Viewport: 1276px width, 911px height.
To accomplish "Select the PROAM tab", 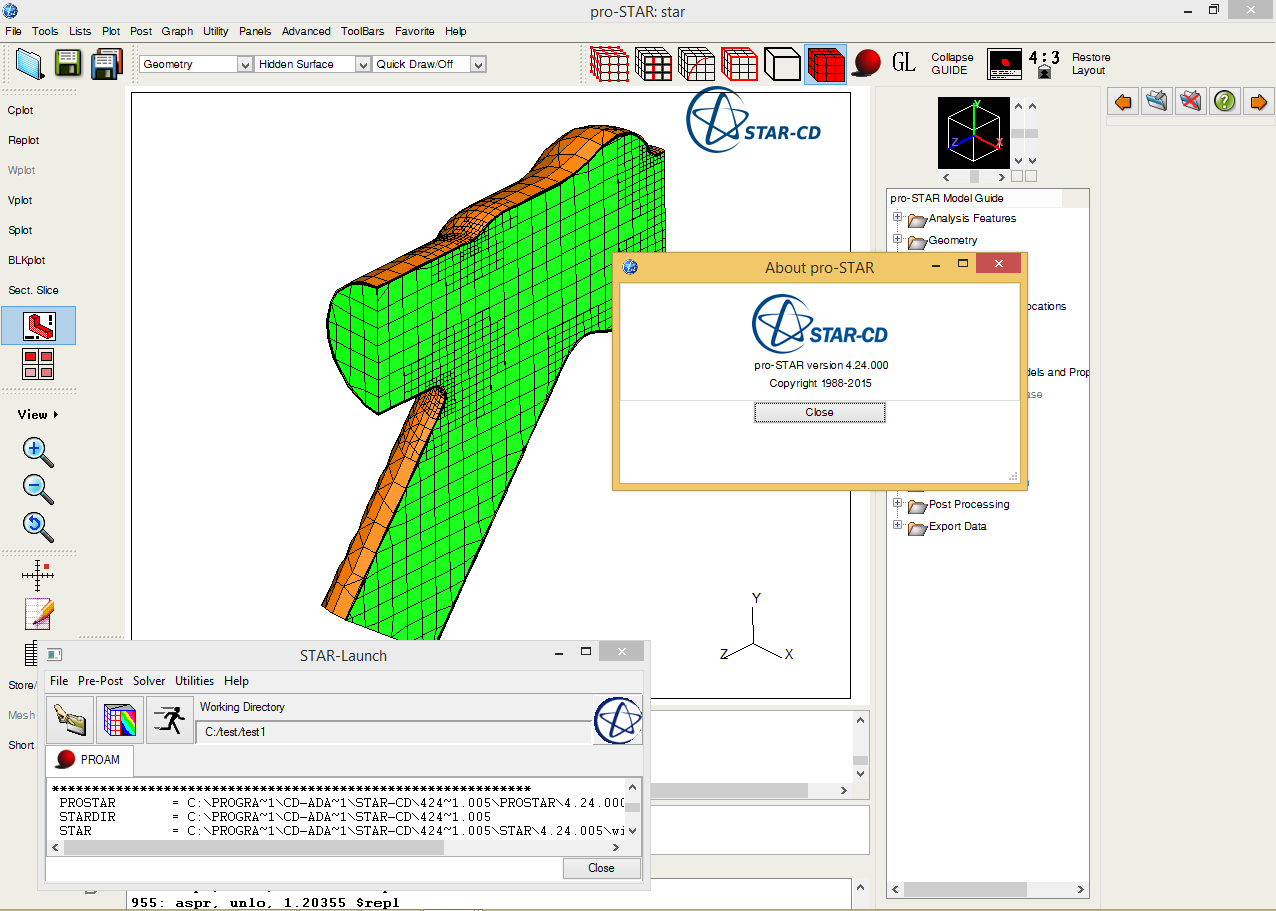I will [89, 760].
